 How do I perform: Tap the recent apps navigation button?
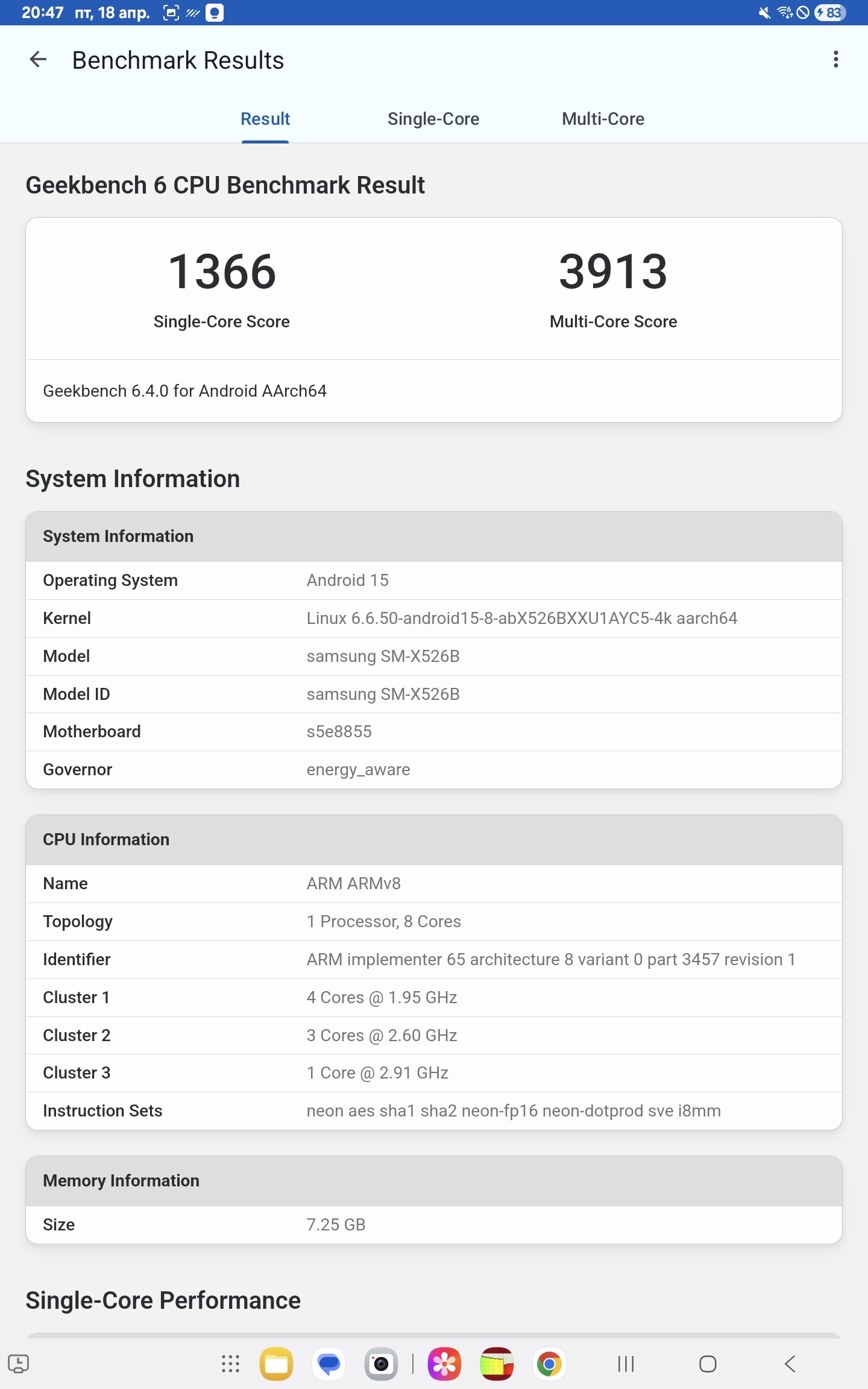click(x=626, y=1364)
